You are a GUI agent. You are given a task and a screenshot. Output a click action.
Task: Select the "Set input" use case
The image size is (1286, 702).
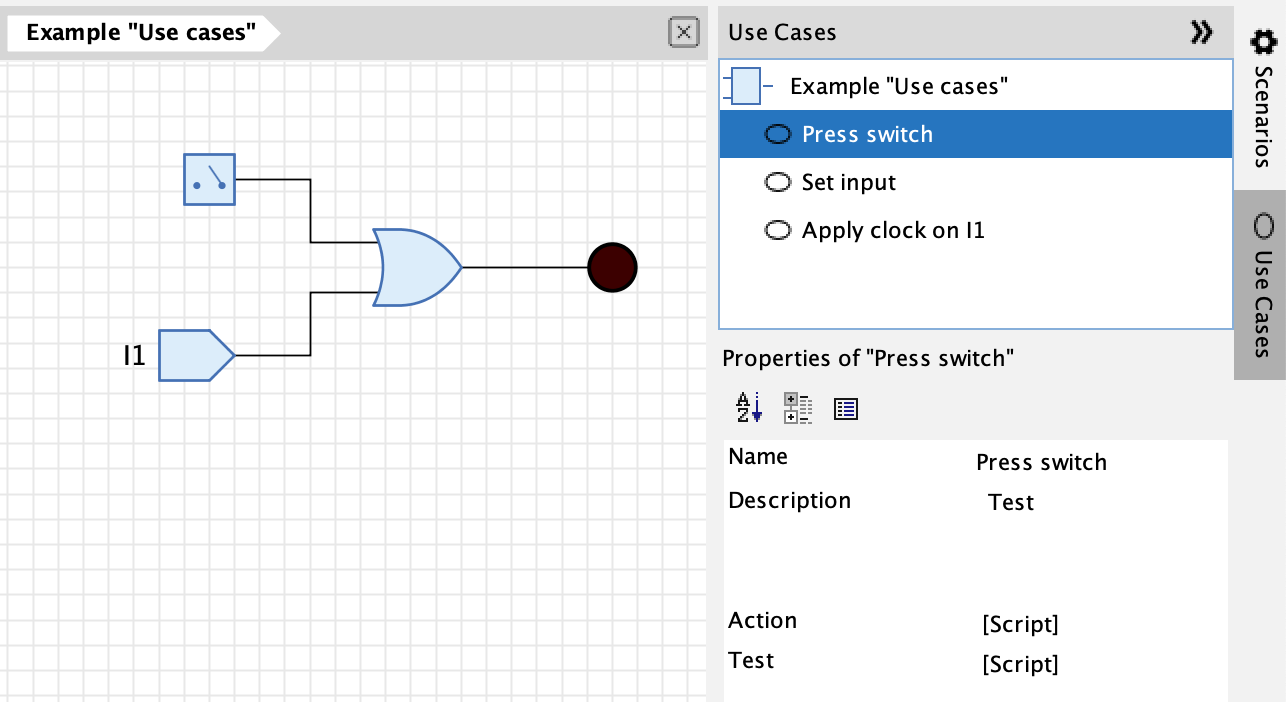click(848, 182)
